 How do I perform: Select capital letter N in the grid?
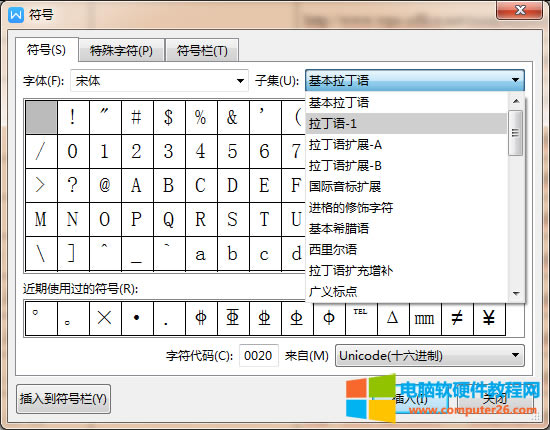(x=73, y=219)
